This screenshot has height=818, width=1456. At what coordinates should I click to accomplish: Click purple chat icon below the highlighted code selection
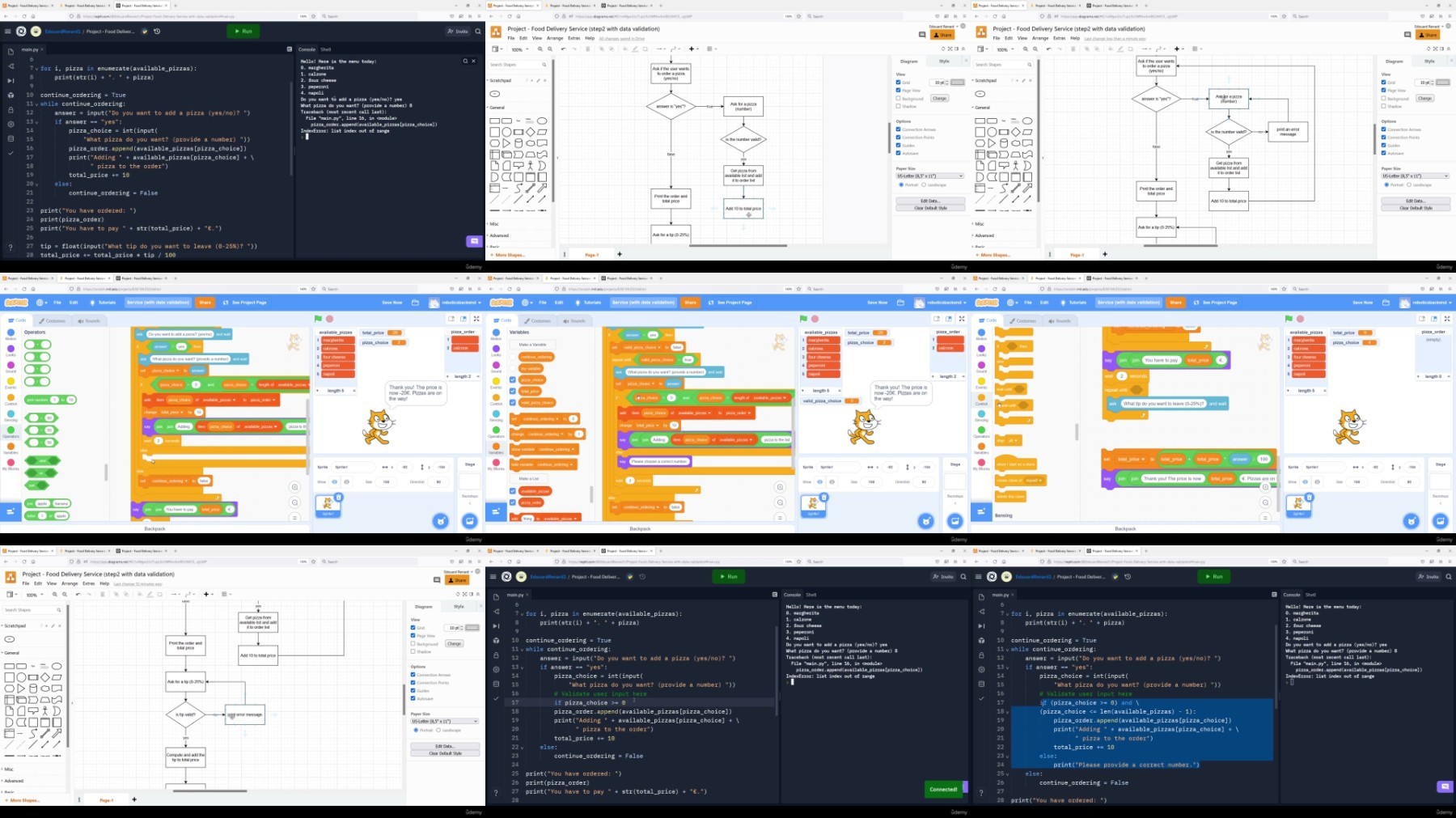(1445, 786)
